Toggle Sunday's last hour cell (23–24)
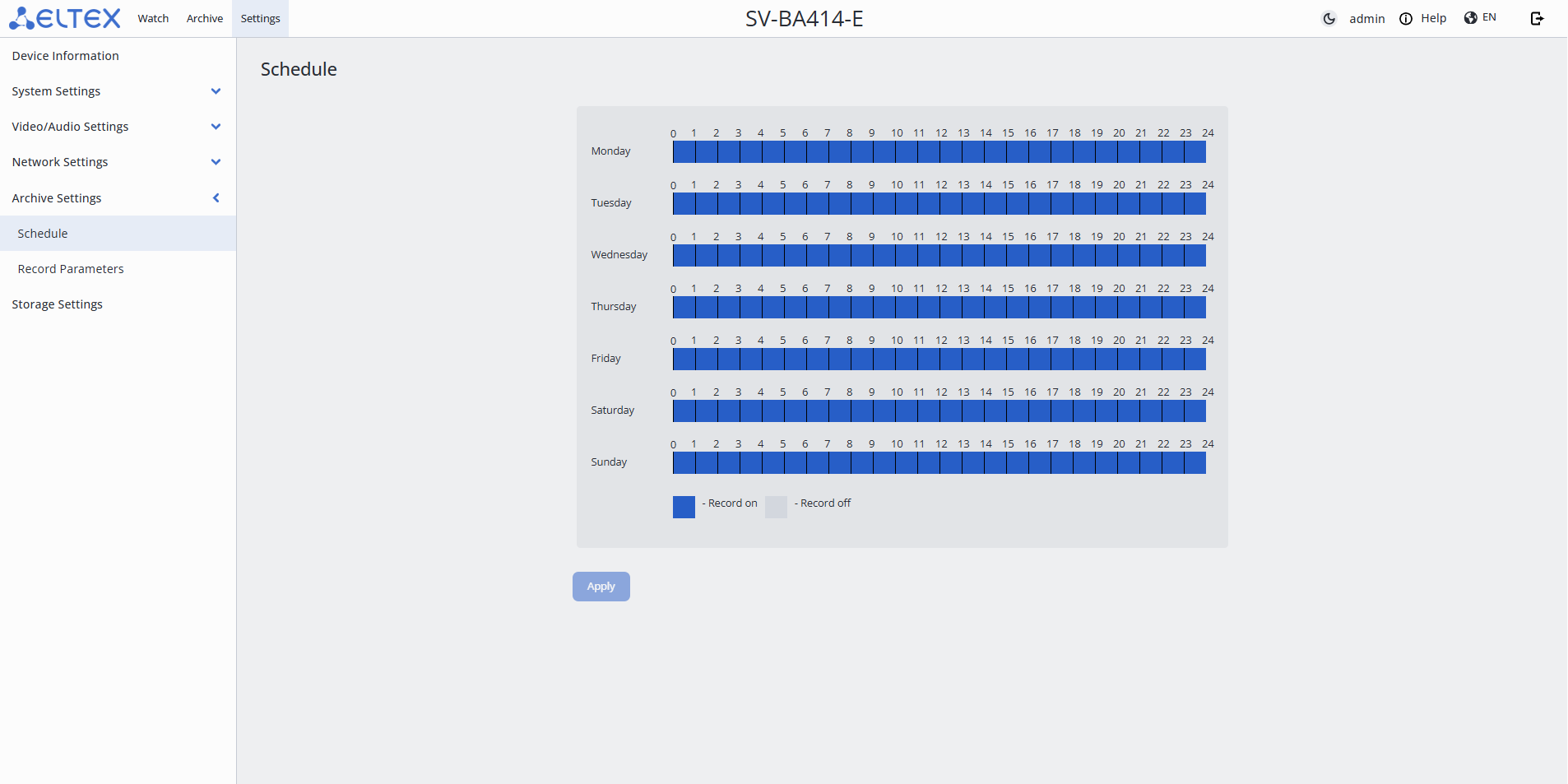 [1195, 463]
